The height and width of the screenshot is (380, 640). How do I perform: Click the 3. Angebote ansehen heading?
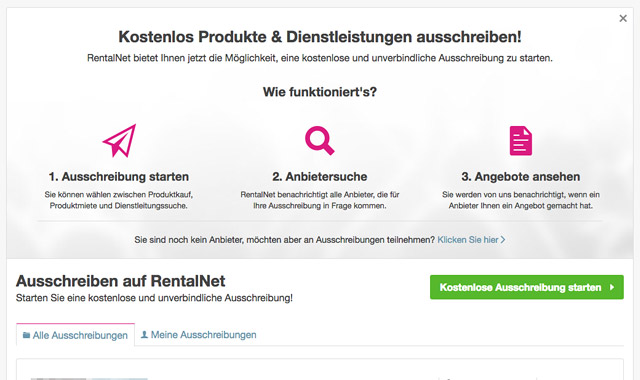pyautogui.click(x=521, y=177)
